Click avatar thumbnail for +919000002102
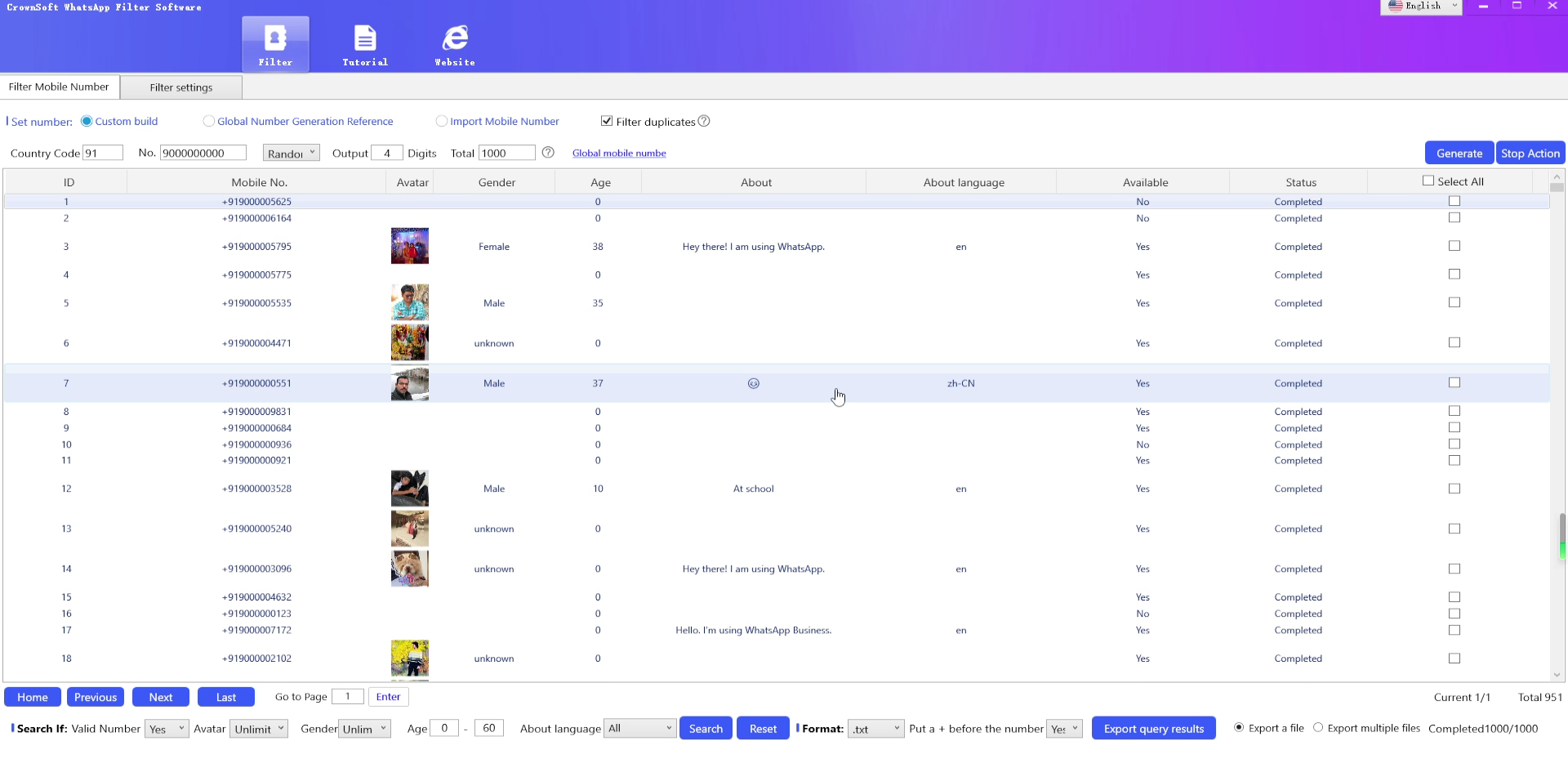1568x759 pixels. coord(410,659)
